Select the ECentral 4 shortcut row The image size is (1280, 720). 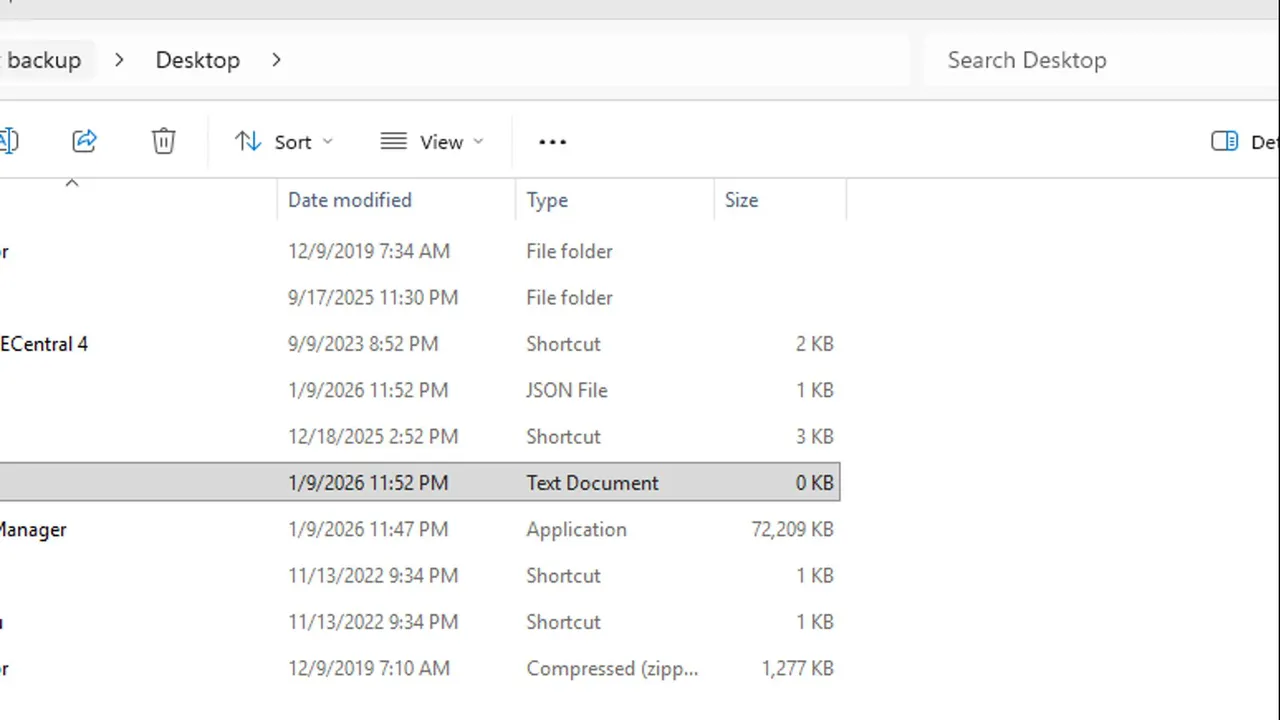pos(44,344)
